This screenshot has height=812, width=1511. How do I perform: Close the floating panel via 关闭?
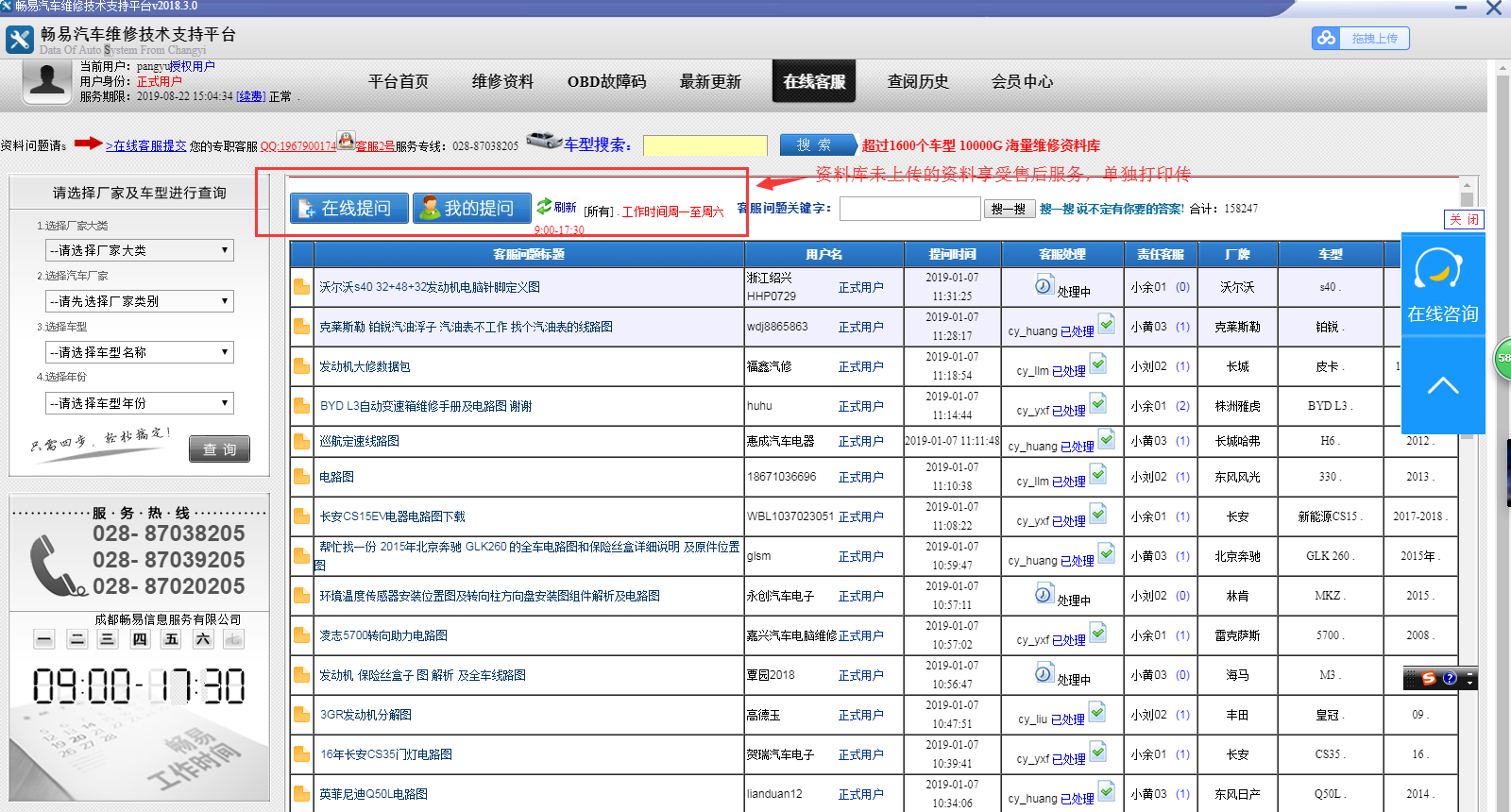tap(1464, 219)
